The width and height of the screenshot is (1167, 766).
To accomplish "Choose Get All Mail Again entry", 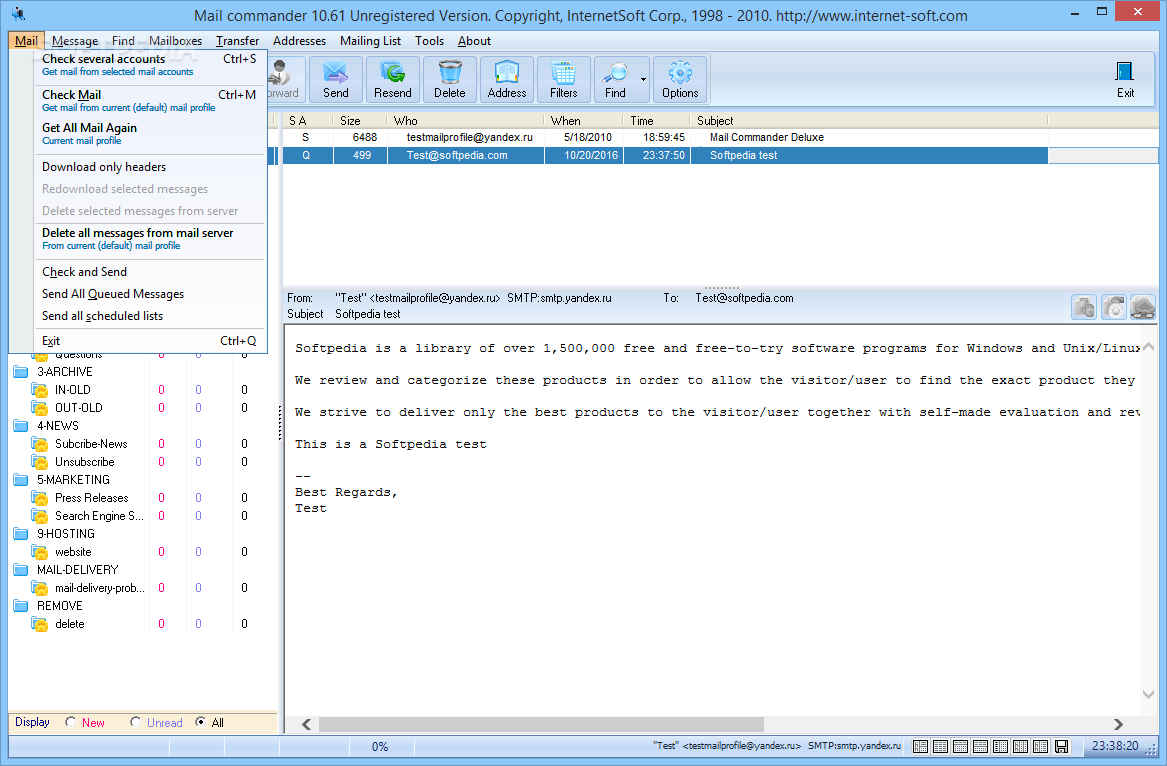I will click(x=149, y=134).
